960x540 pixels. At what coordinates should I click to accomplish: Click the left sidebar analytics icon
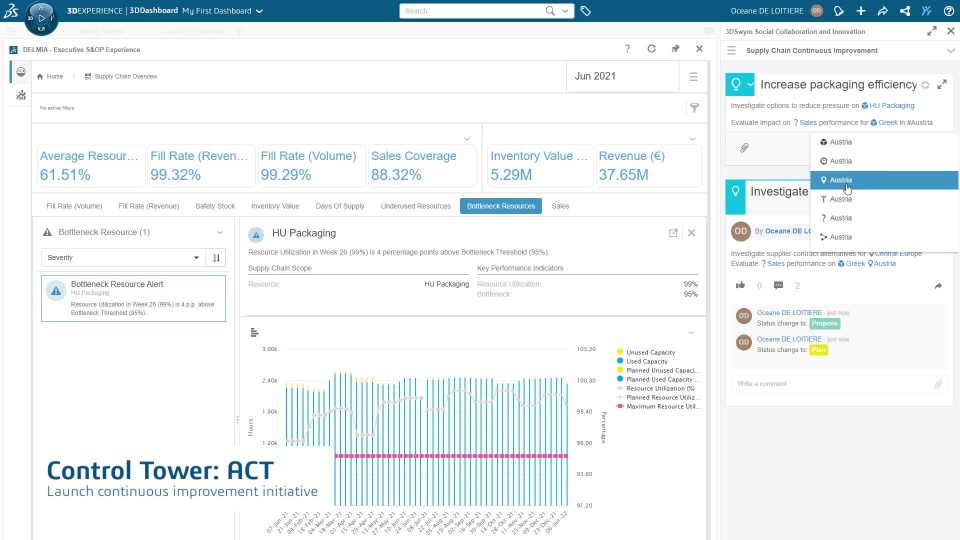(x=21, y=95)
